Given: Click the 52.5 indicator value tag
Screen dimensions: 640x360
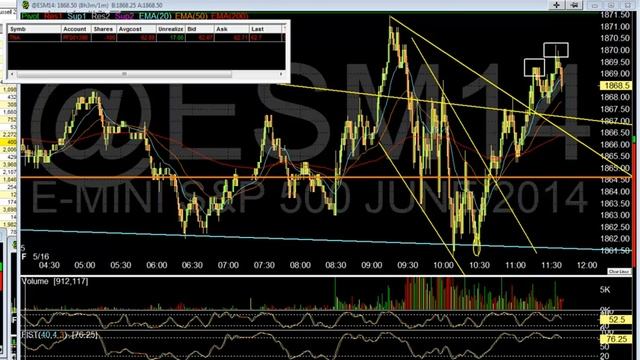Looking at the screenshot, I should [x=616, y=319].
